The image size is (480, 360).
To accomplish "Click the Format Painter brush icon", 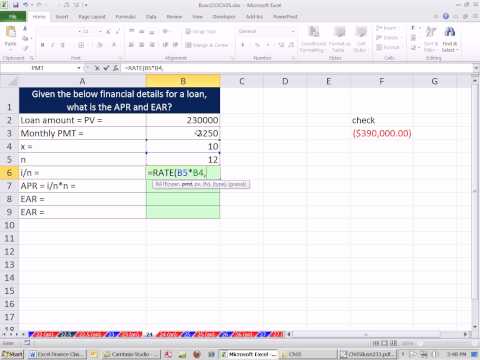I will click(x=25, y=49).
